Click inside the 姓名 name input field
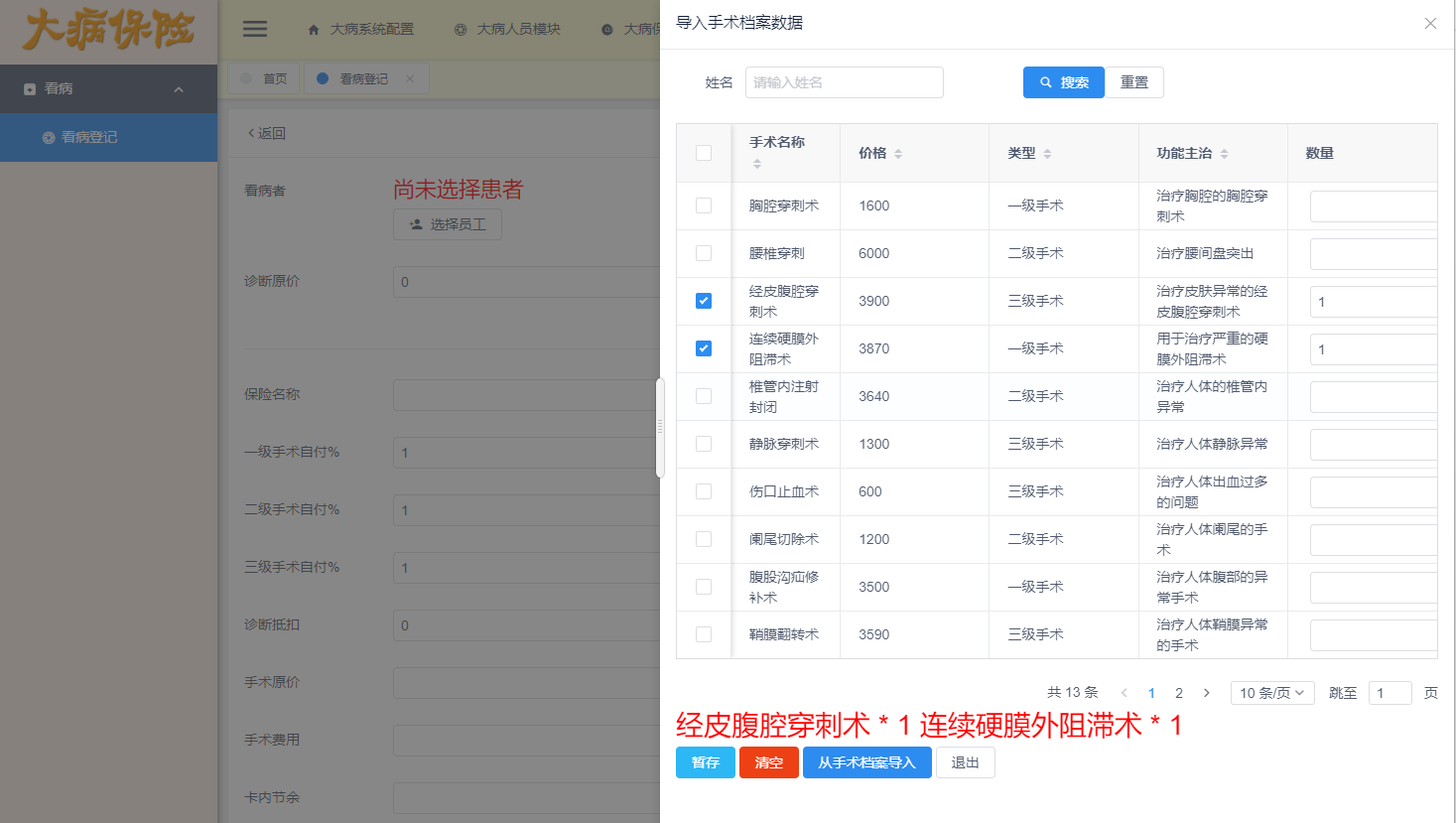Viewport: 1456px width, 823px height. coord(844,82)
